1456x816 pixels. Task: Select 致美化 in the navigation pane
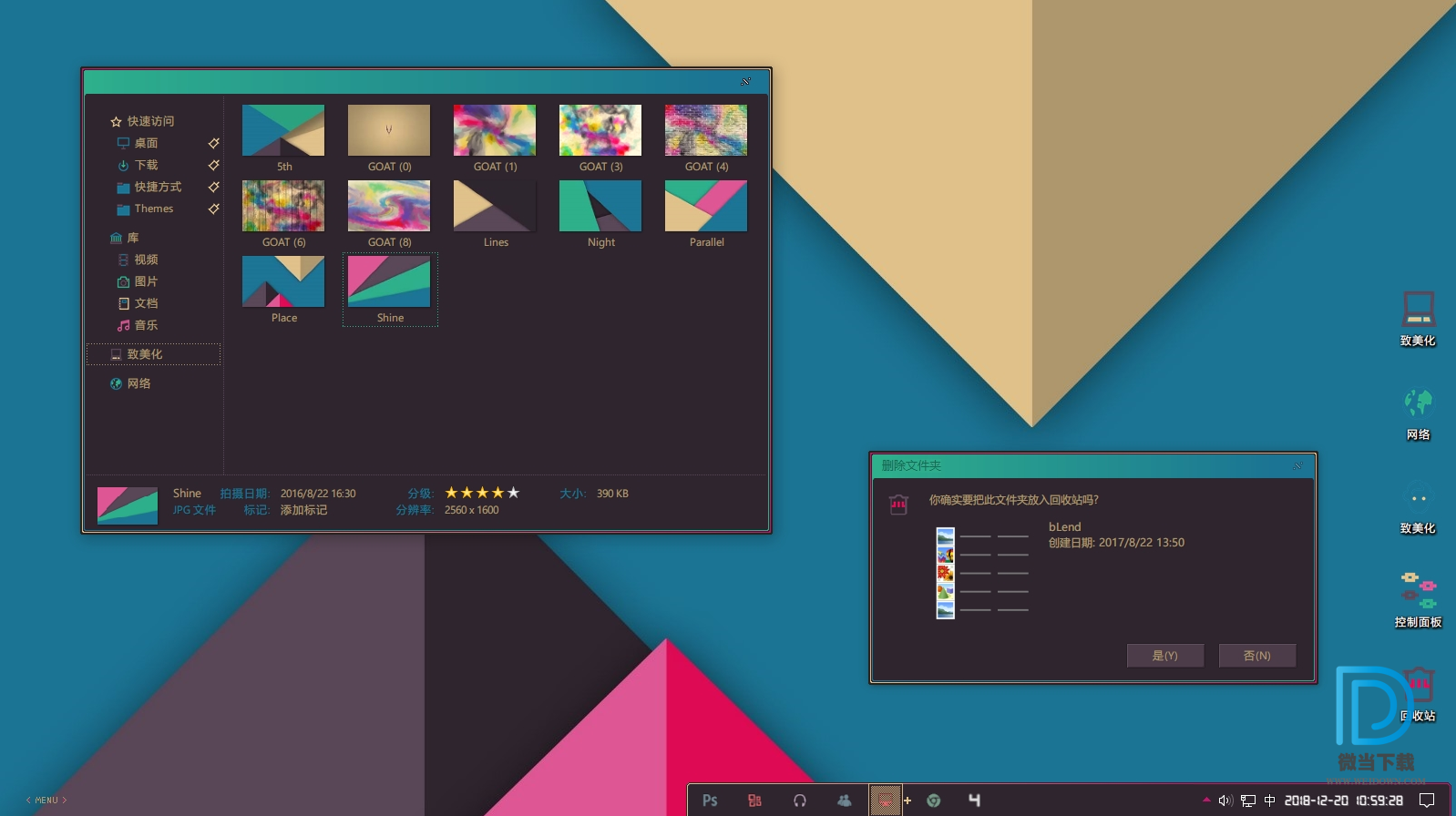(x=153, y=354)
